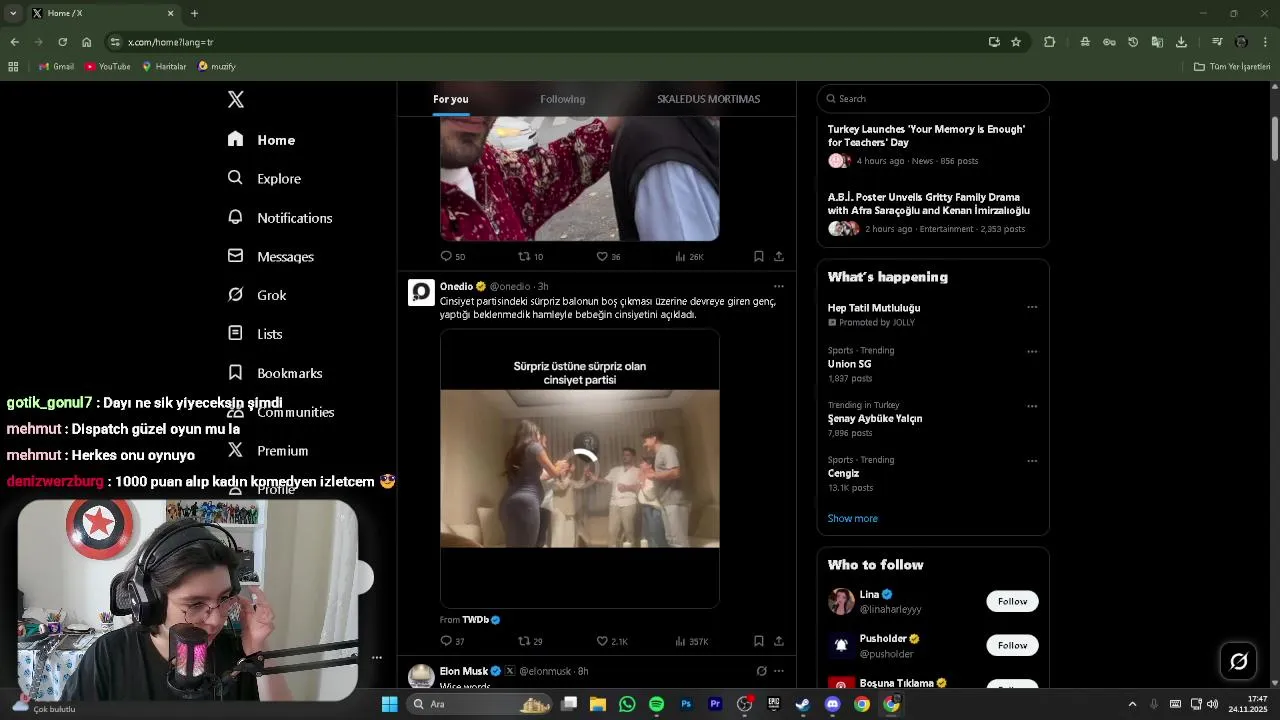The image size is (1280, 720).
Task: Open more options for Şenay Aybüke Yalçın trend
Action: tap(1032, 406)
